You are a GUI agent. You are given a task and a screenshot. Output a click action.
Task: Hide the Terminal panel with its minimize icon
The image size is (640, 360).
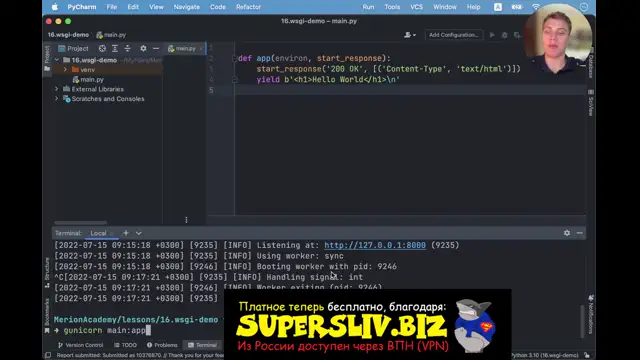(580, 233)
